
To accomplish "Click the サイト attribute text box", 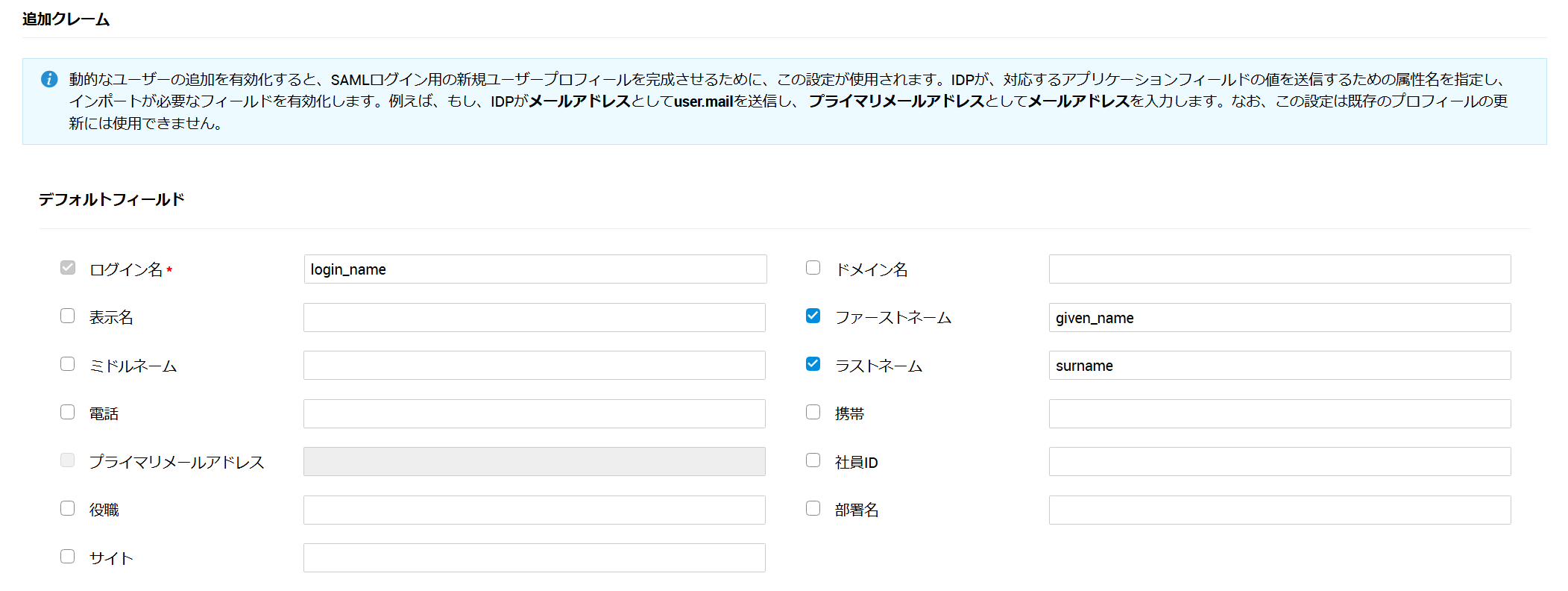I will click(535, 558).
